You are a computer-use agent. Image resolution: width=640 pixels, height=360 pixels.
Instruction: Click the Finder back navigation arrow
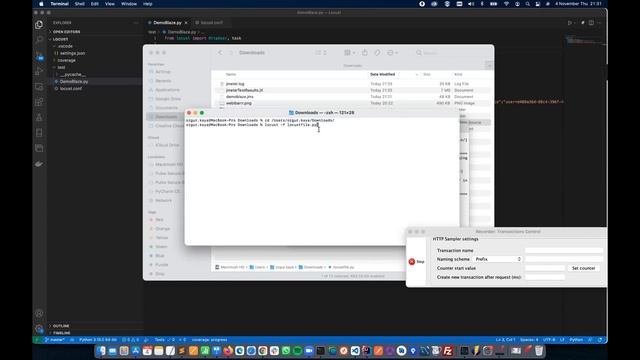click(220, 53)
